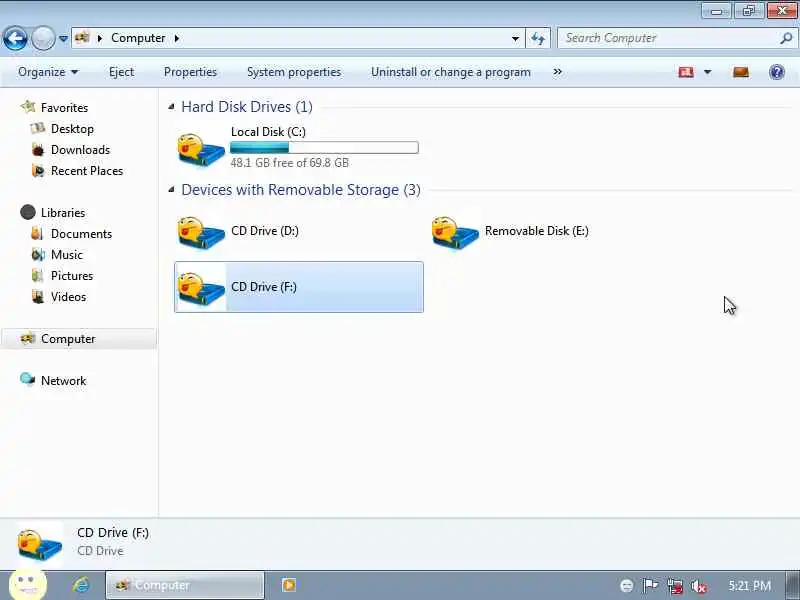Click the Documents library icon
Screen dimensions: 800x600
point(37,234)
